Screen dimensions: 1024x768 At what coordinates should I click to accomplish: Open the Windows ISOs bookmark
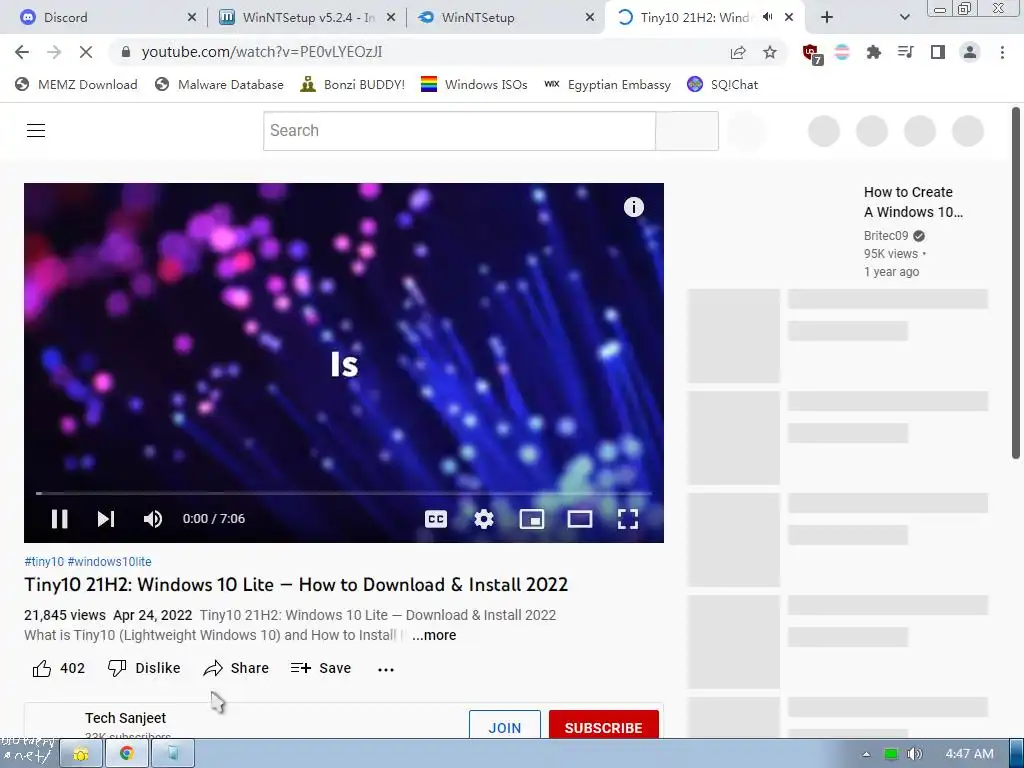tap(474, 84)
